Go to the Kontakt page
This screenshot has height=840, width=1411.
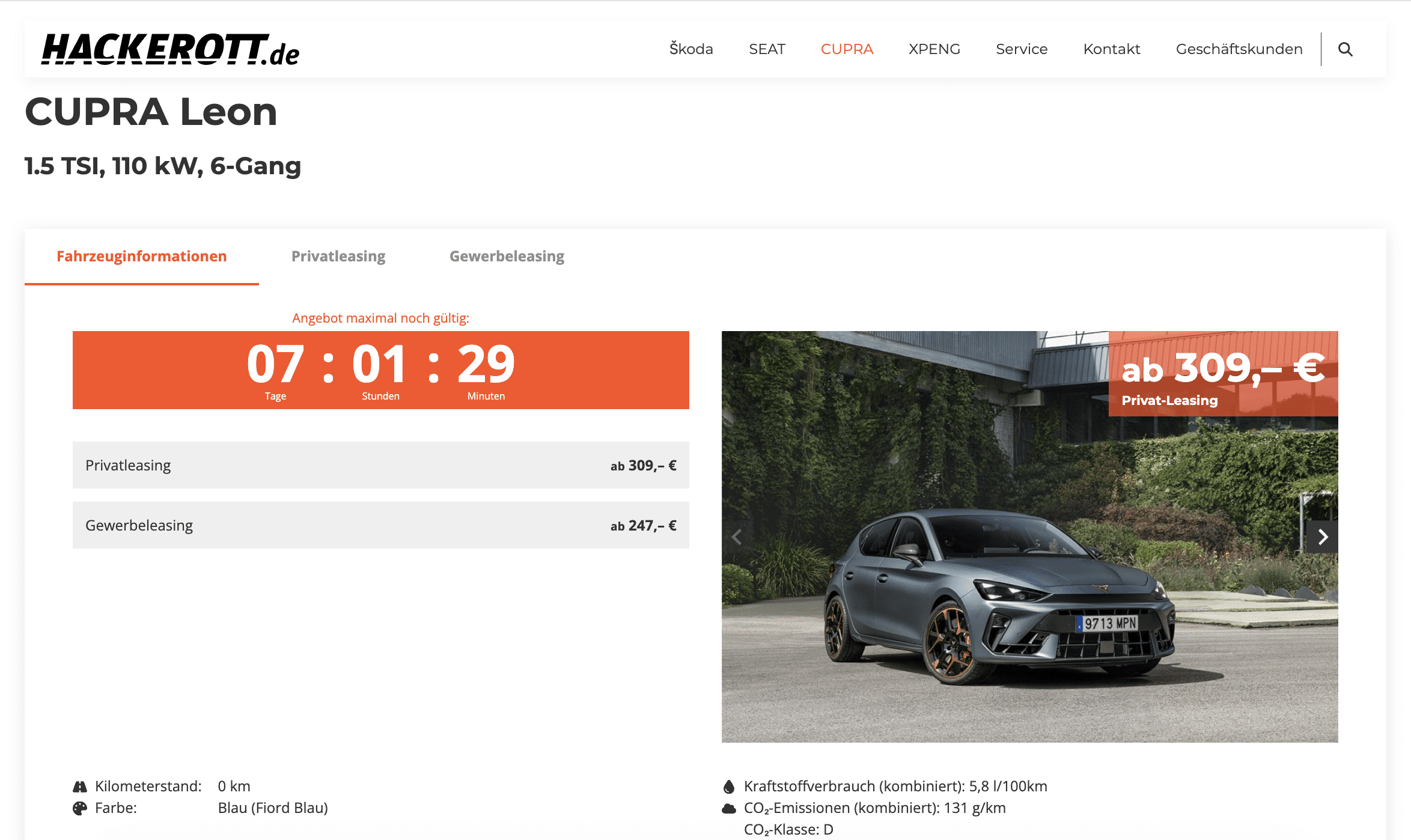(x=1111, y=49)
